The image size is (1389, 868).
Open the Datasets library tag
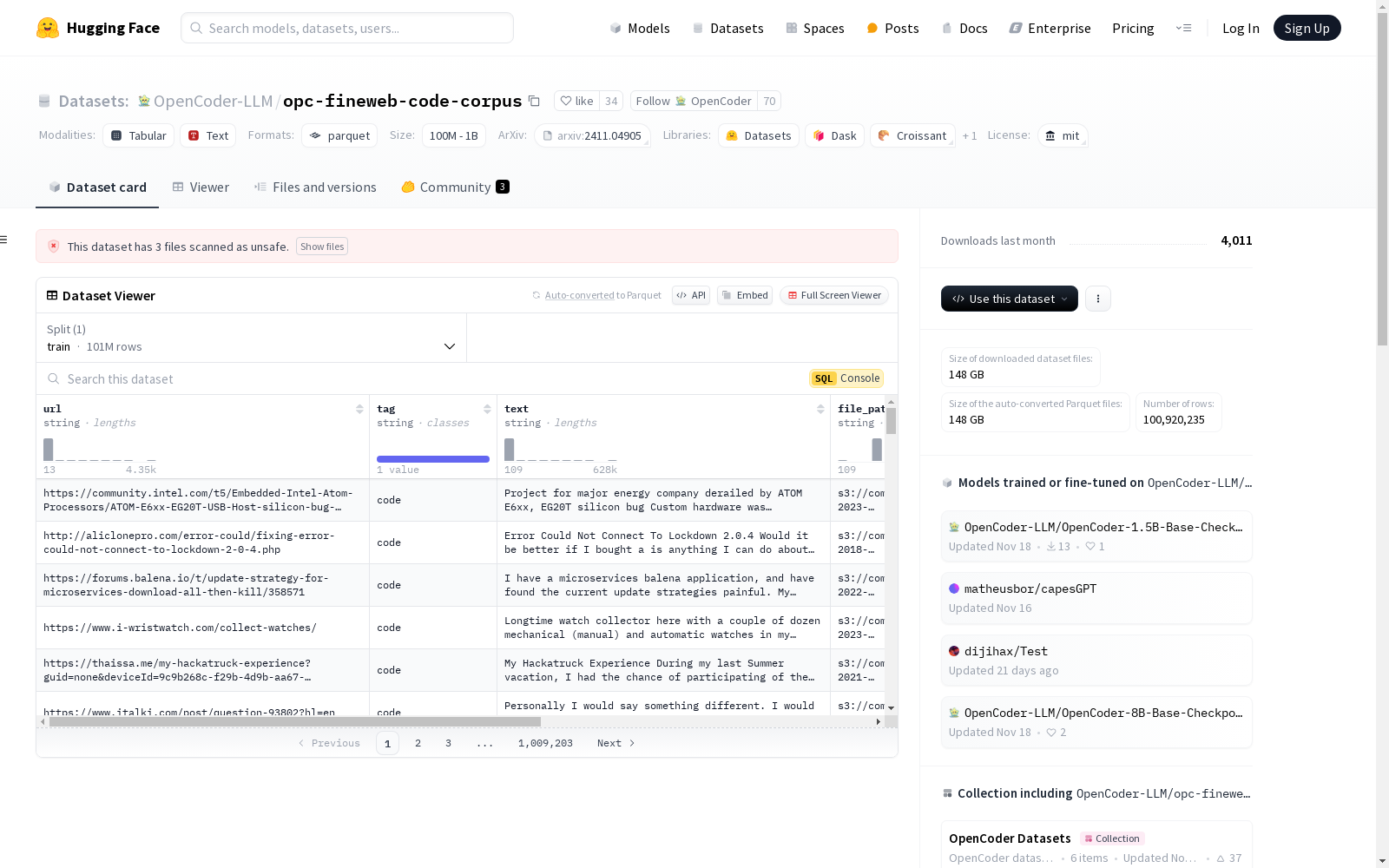click(x=759, y=135)
